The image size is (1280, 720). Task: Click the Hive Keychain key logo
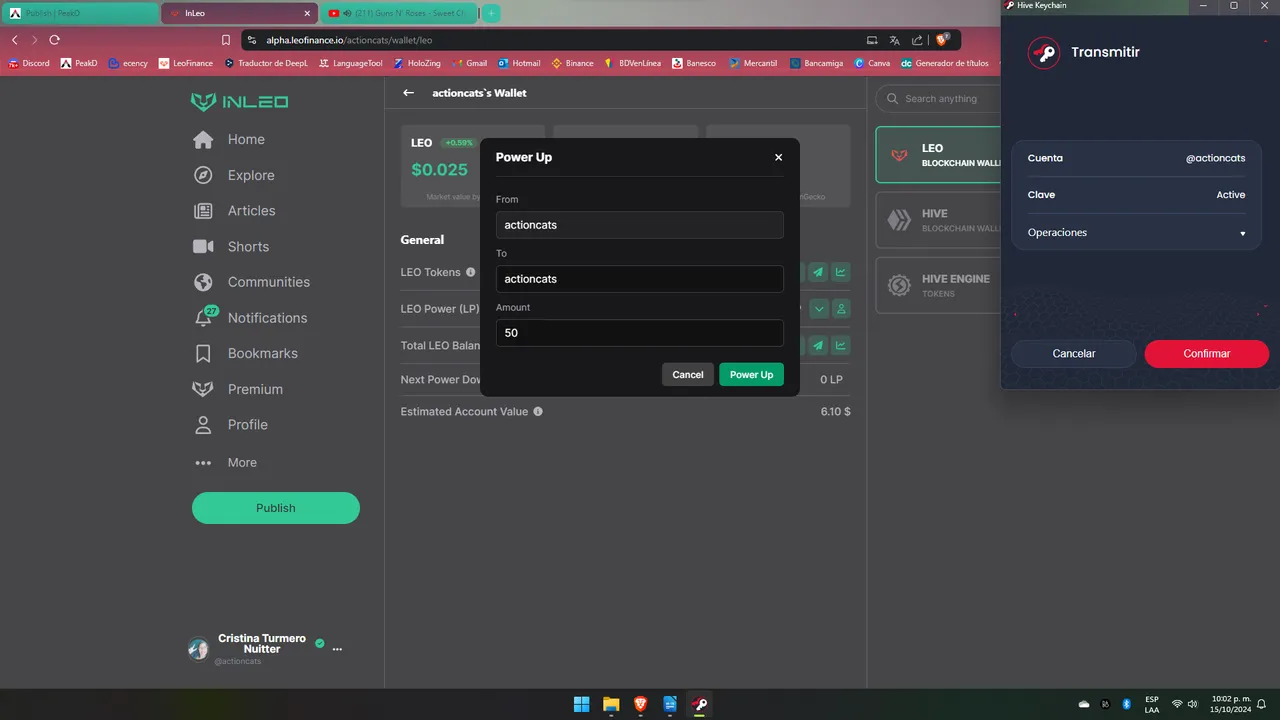coord(1044,53)
